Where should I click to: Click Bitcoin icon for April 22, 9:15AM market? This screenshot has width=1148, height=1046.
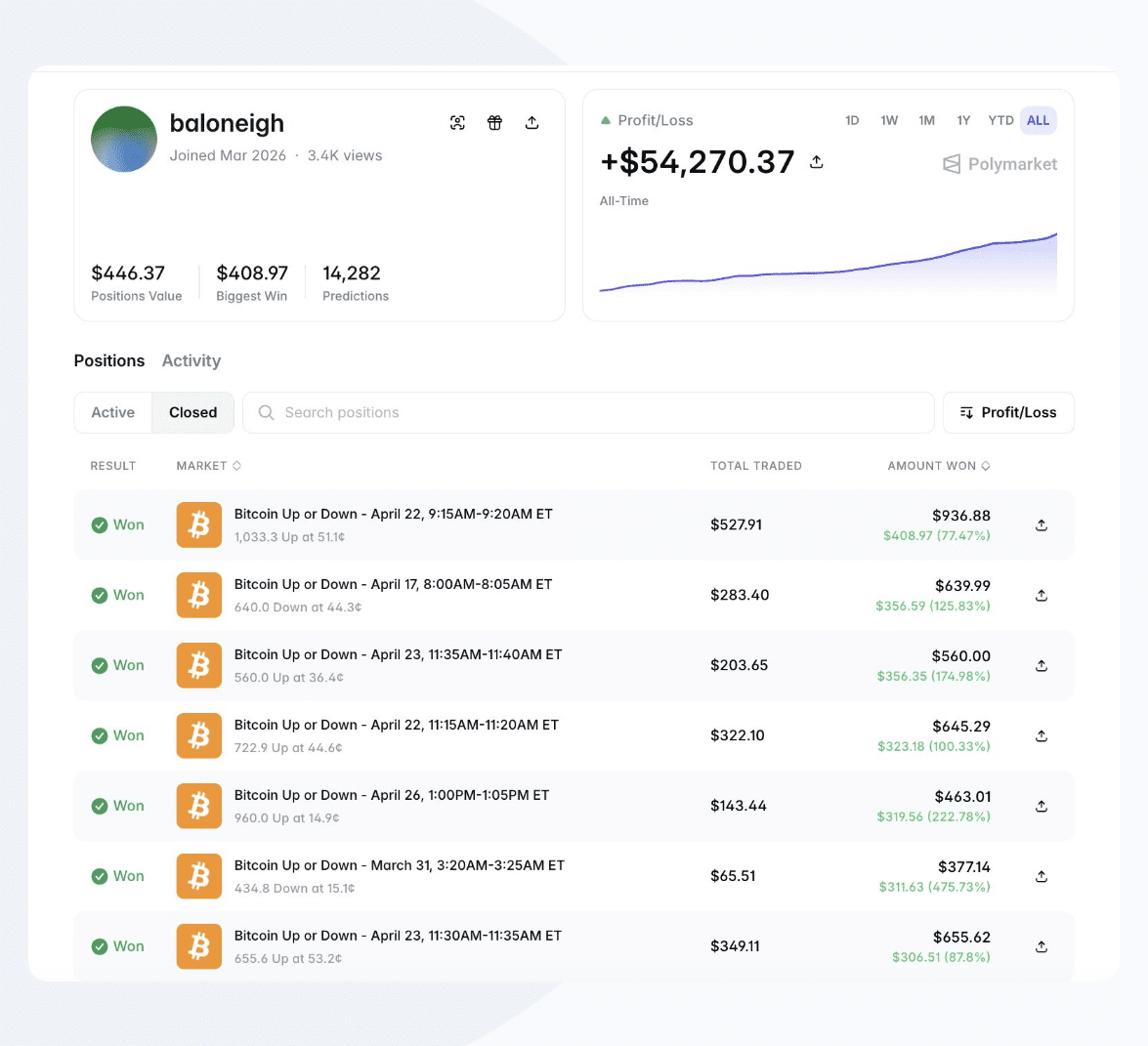[x=199, y=524]
